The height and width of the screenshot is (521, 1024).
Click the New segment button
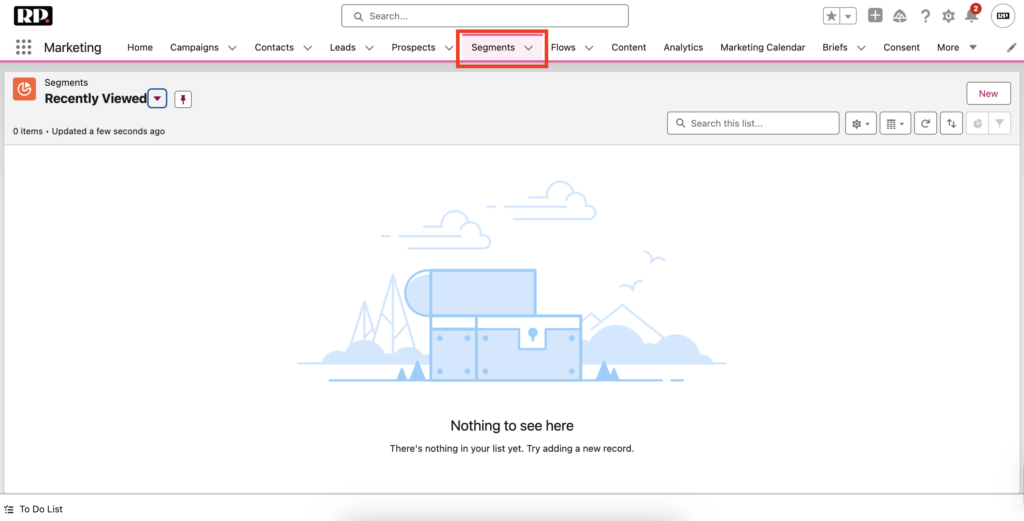pyautogui.click(x=987, y=93)
